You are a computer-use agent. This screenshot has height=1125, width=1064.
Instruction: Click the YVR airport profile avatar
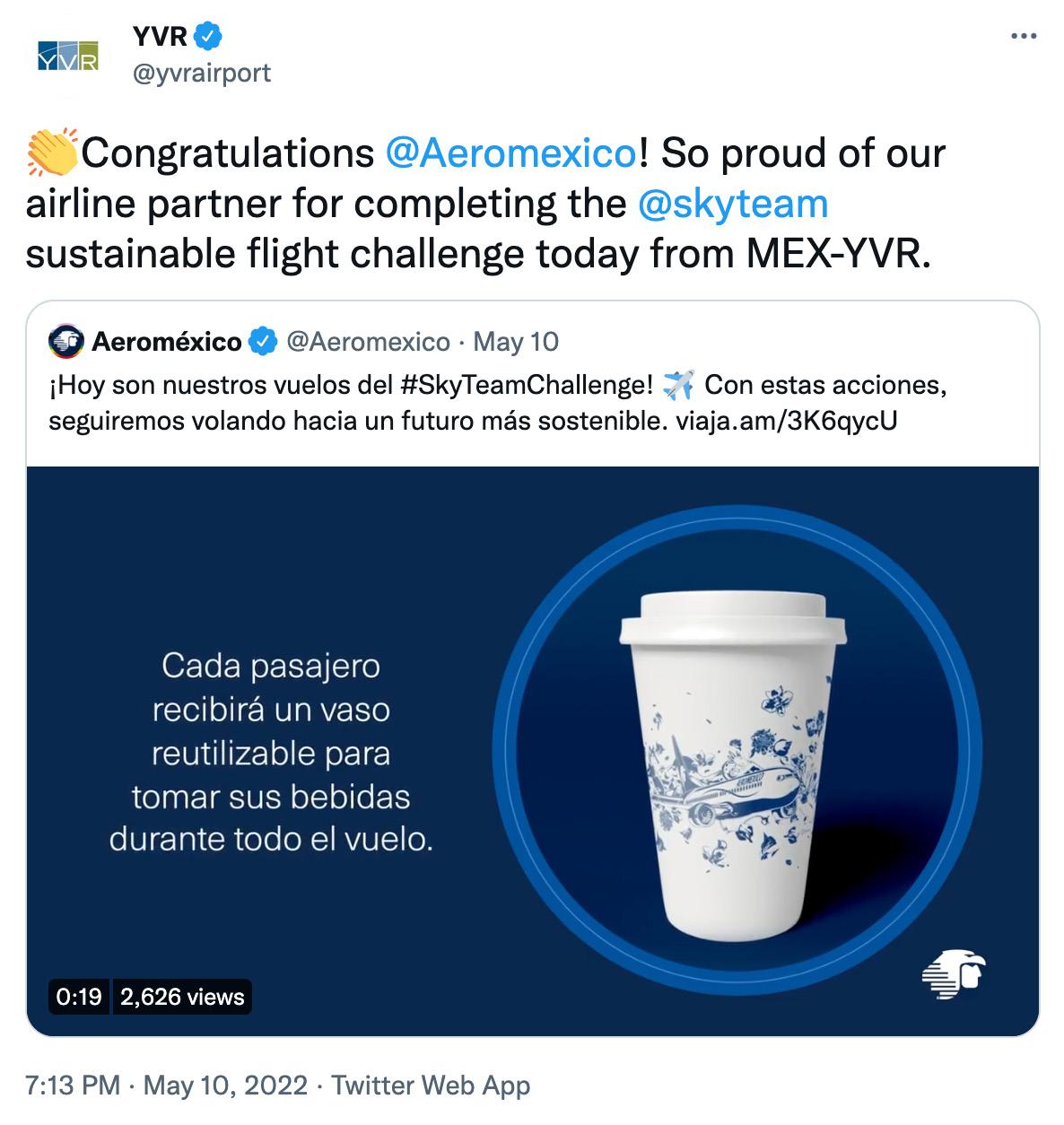coord(67,56)
